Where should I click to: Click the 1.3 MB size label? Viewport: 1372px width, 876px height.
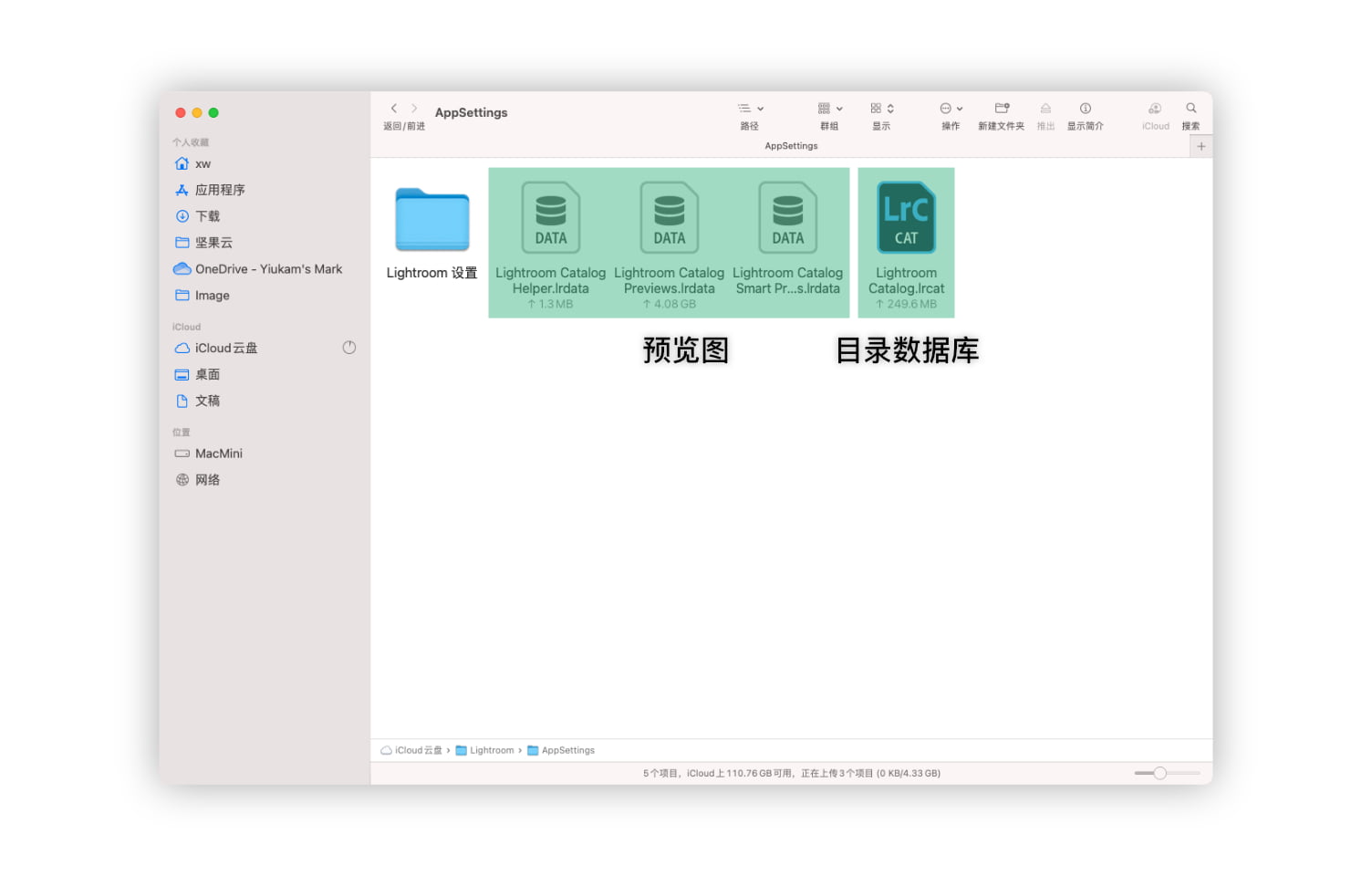coord(551,304)
